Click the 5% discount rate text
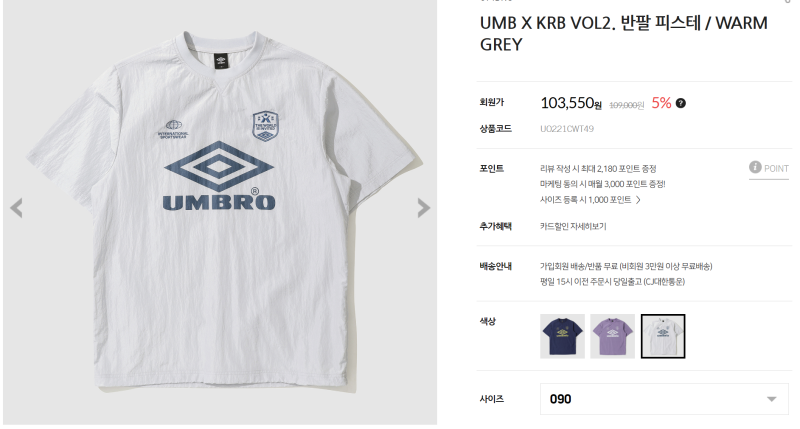Screen dimensions: 800x429 pyautogui.click(x=661, y=103)
